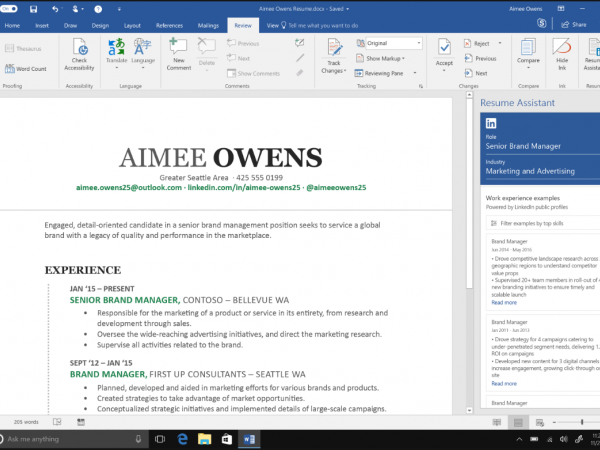
Task: Toggle Track Changes
Action: point(334,56)
